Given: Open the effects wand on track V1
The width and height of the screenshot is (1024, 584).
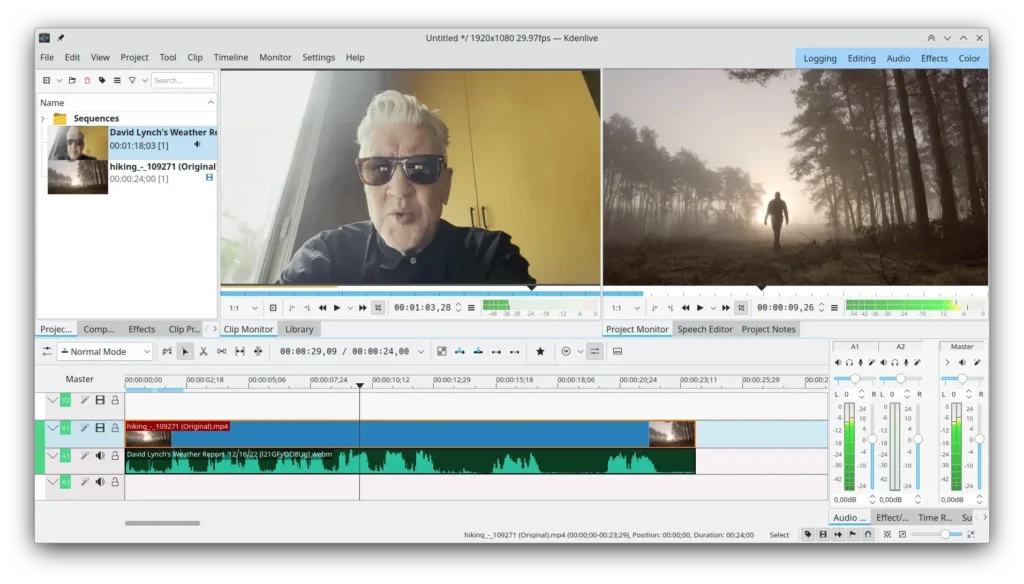Looking at the screenshot, I should pos(84,428).
